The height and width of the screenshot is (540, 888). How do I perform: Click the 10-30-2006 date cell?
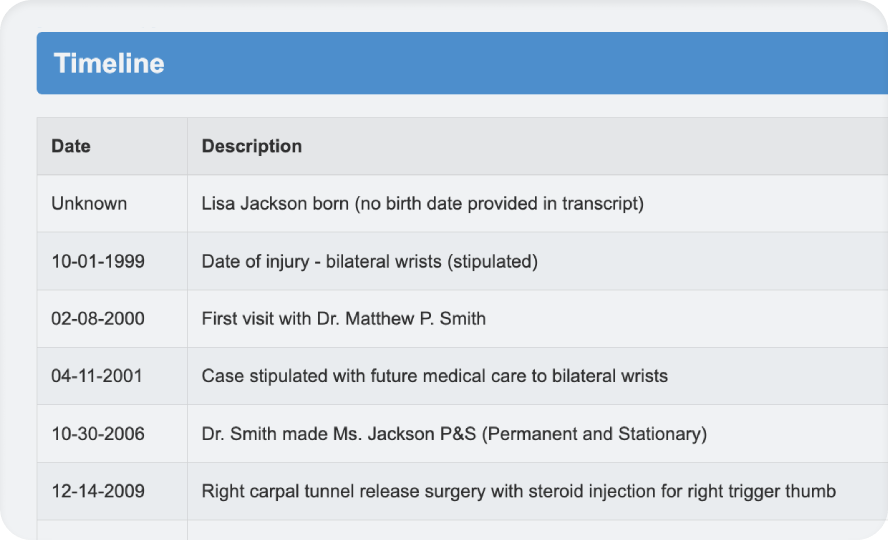98,434
